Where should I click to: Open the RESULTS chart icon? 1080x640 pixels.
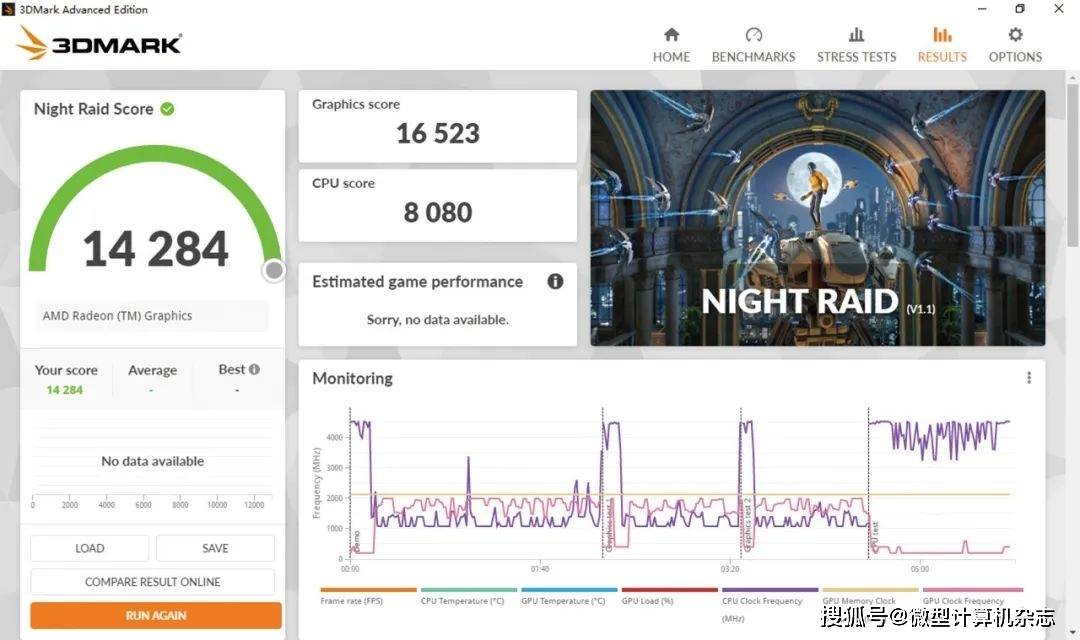pos(942,34)
